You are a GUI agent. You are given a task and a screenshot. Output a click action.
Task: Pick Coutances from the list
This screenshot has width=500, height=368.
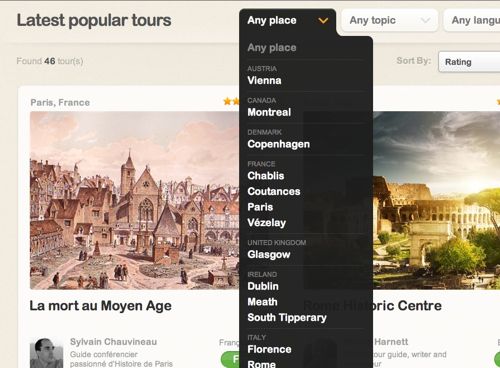pos(274,191)
